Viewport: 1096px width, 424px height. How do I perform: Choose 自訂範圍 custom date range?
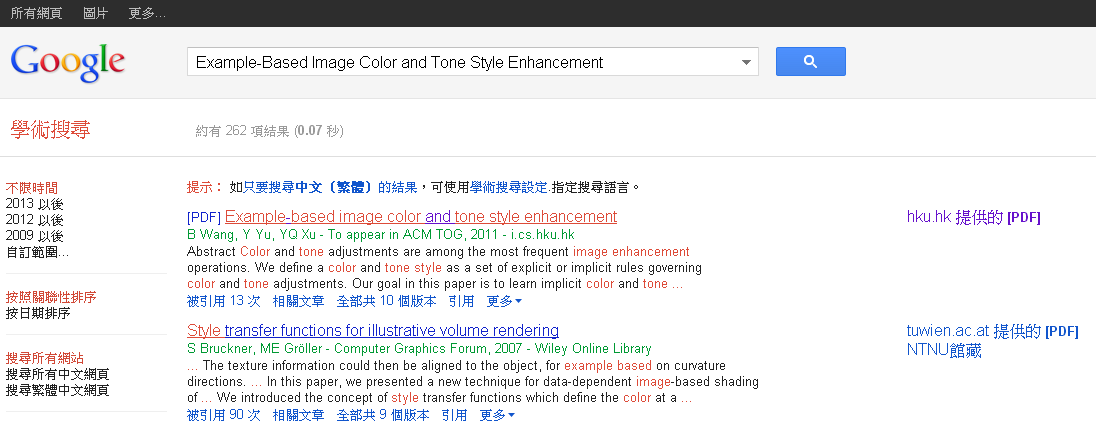(x=37, y=252)
